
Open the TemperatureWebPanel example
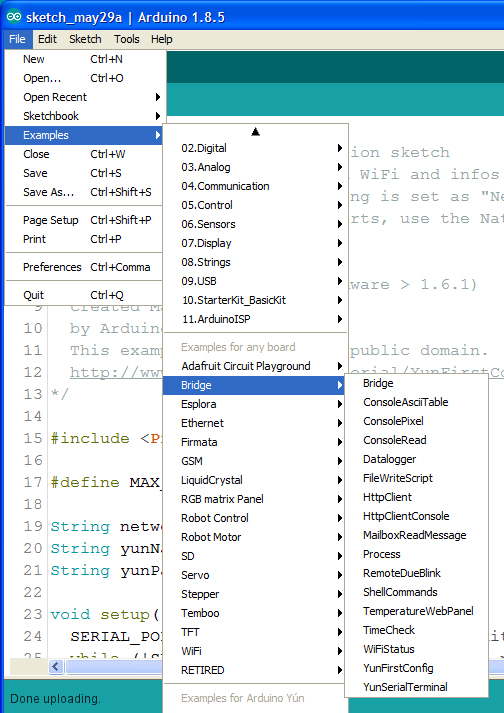(416, 611)
